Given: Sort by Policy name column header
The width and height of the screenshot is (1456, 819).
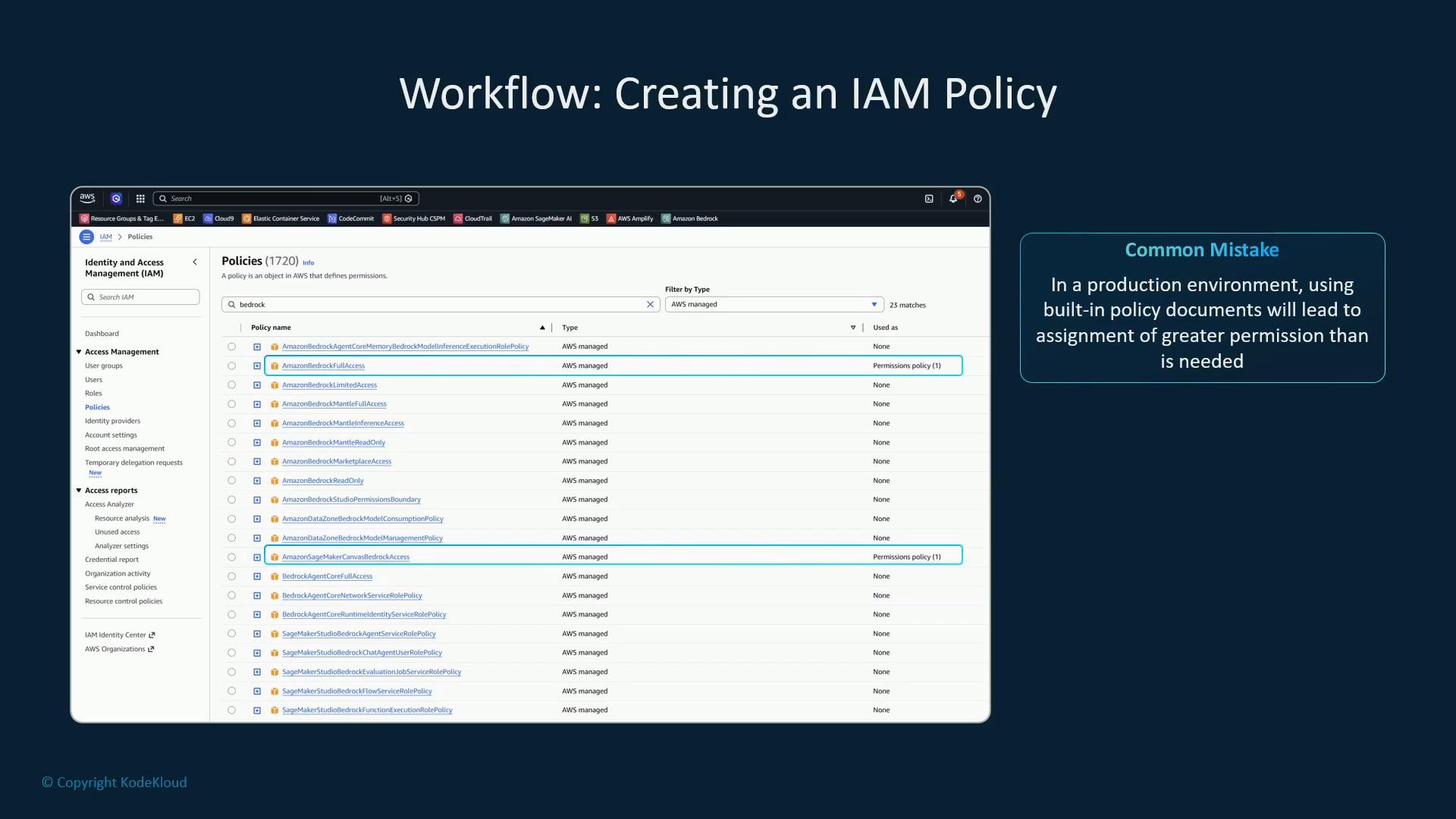Looking at the screenshot, I should click(x=271, y=328).
